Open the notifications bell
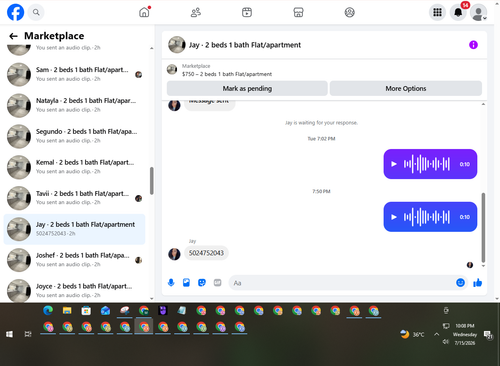This screenshot has width=500, height=366. point(458,12)
